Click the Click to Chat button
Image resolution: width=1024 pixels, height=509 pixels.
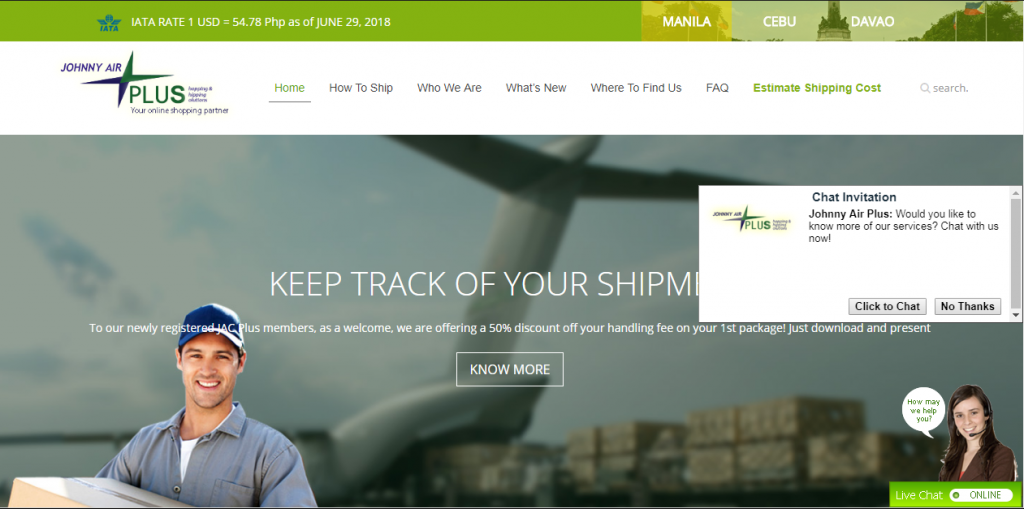[x=888, y=306]
